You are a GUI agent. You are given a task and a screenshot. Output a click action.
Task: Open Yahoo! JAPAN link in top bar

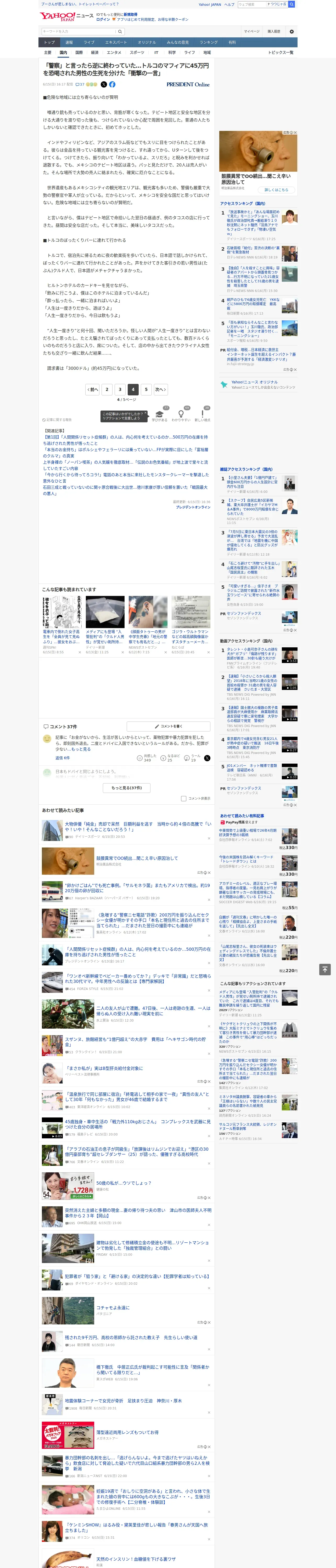[210, 4]
